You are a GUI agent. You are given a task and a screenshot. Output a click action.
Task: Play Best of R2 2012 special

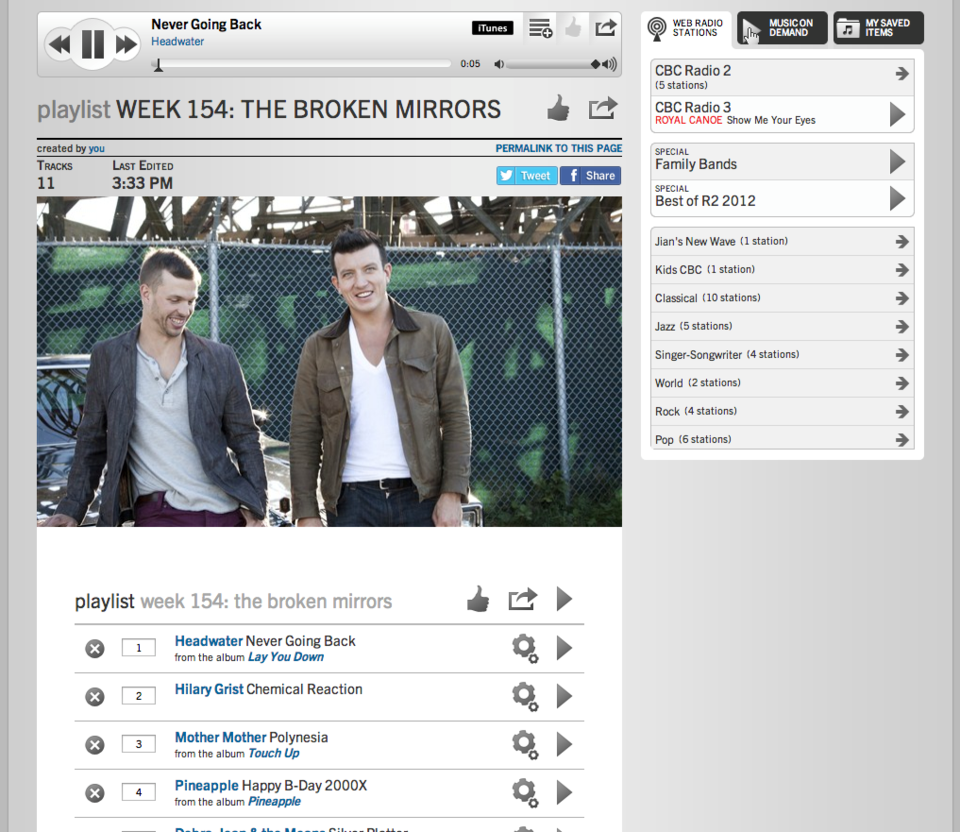[897, 198]
